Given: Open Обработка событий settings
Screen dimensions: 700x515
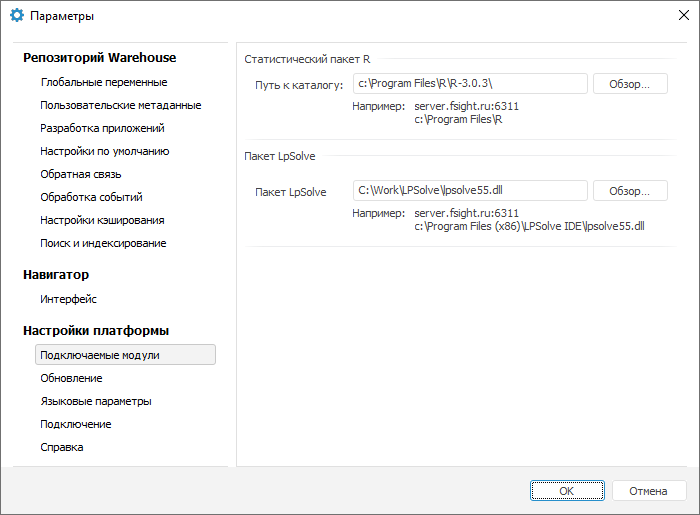Looking at the screenshot, I should click(x=91, y=197).
